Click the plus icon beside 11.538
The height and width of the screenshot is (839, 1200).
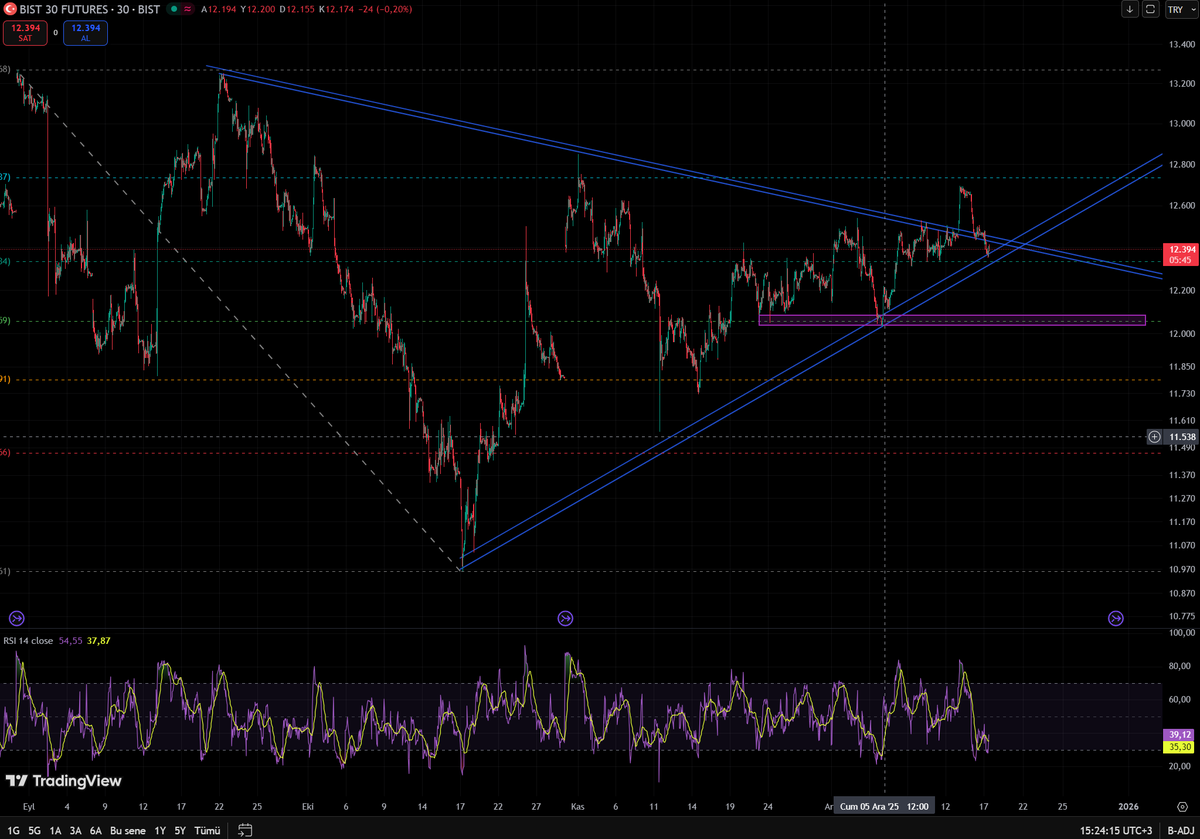[x=1154, y=437]
